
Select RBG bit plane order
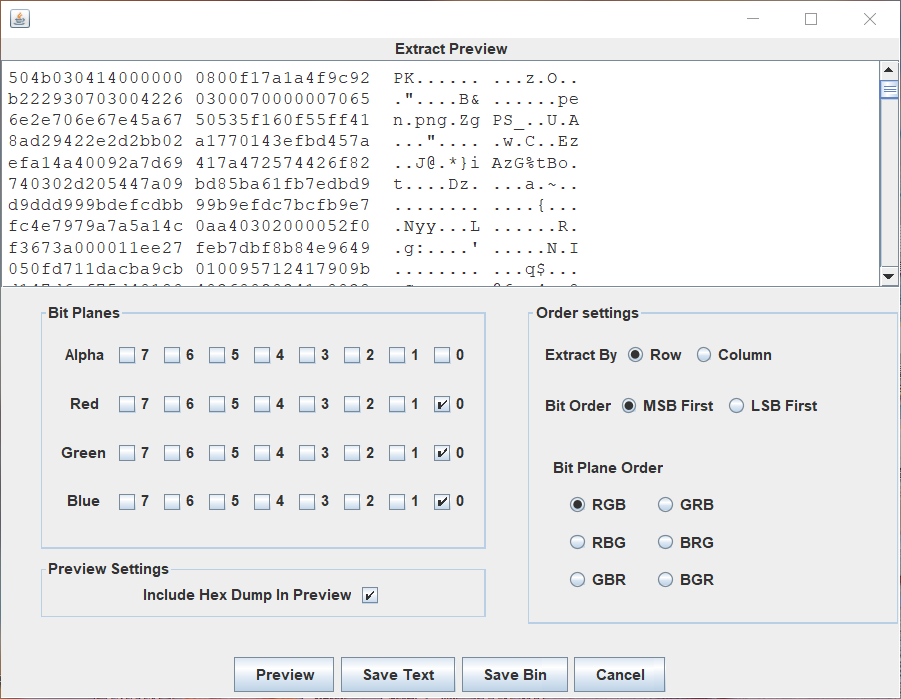(577, 542)
